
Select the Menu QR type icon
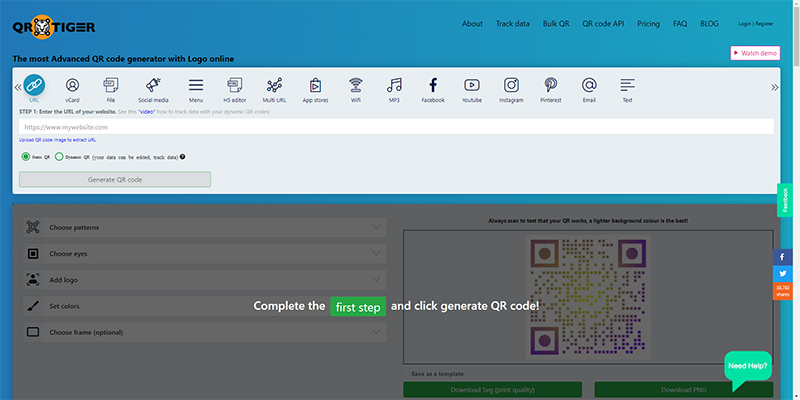196,85
